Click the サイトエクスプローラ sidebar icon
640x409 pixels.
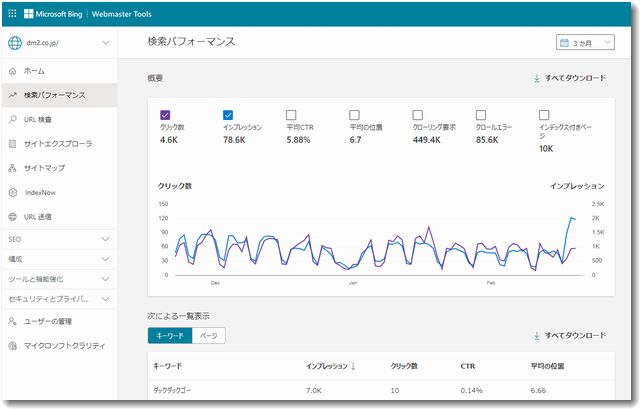click(12, 144)
